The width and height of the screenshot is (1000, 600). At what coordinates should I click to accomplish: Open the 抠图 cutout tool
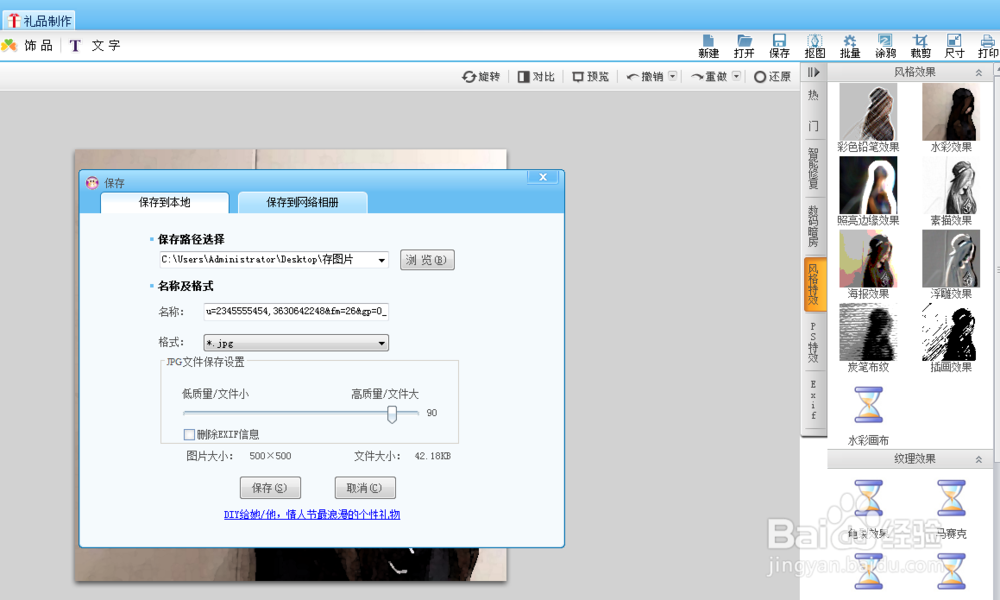814,46
